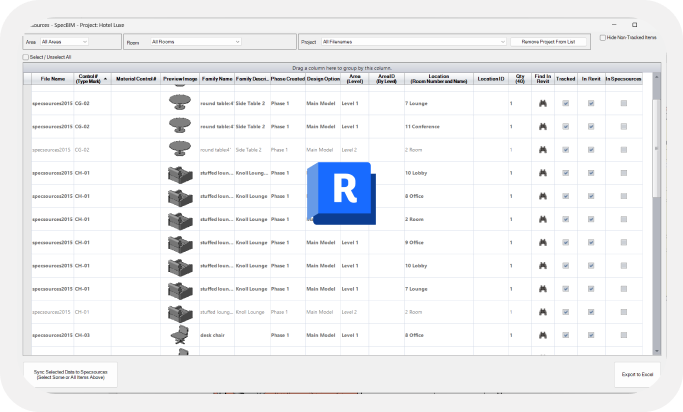Click the Preview Image column header
Screen dimensions: 683x412
pos(180,79)
